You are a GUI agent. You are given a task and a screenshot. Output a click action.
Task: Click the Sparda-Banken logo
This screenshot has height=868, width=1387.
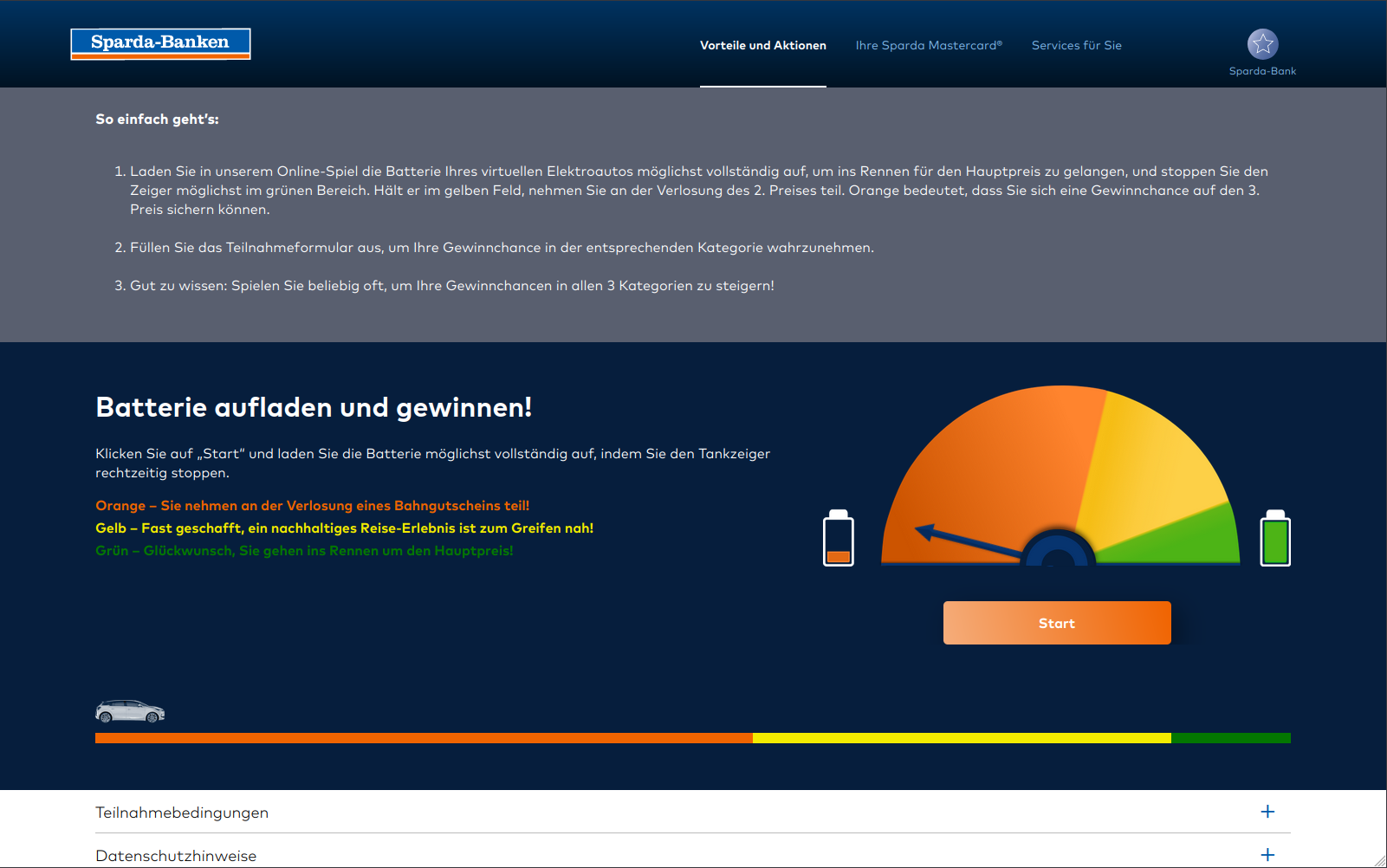click(x=160, y=44)
